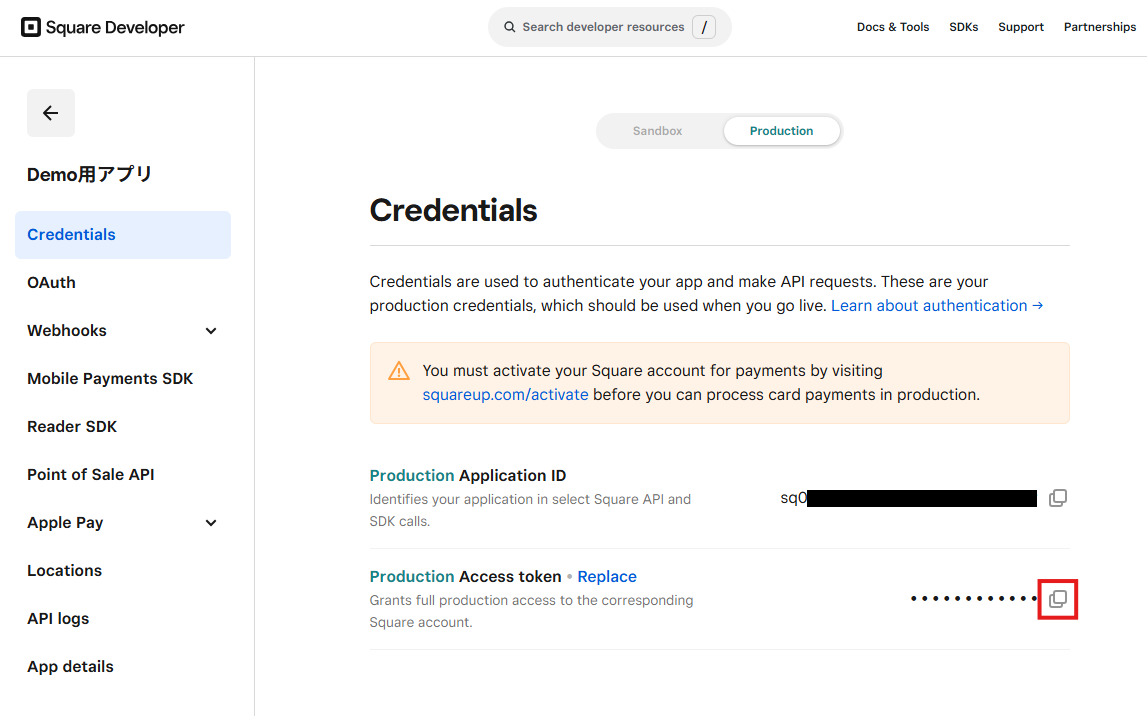The image size is (1147, 716).
Task: Open App details page
Action: tap(70, 667)
